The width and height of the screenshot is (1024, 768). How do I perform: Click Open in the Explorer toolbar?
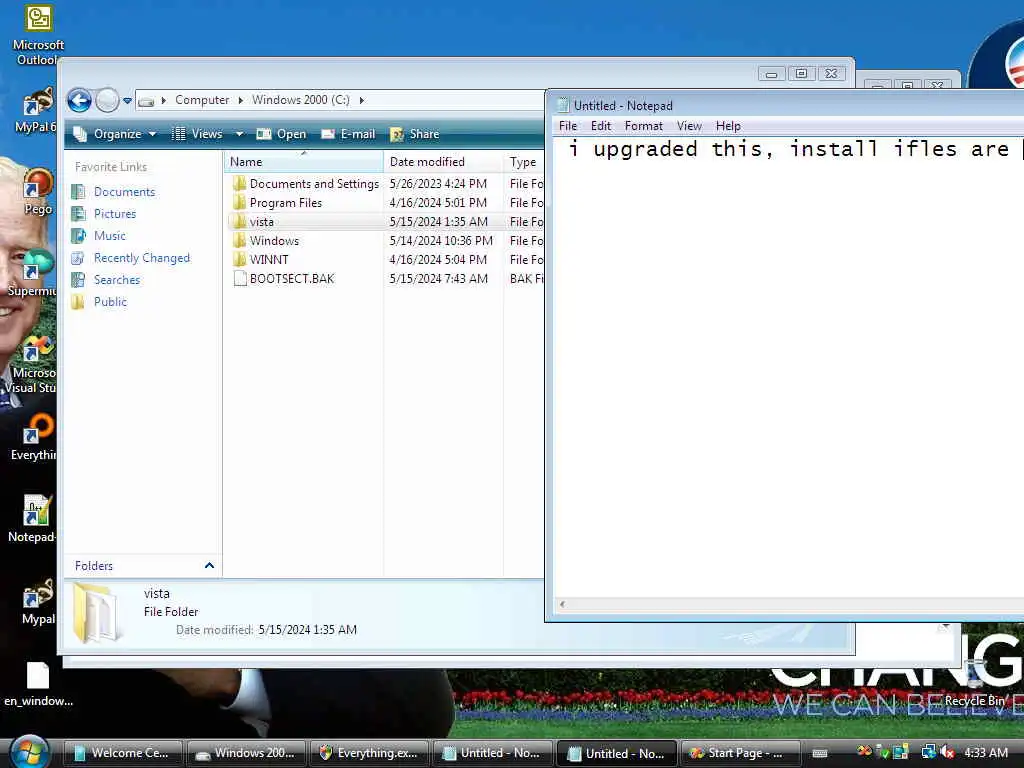[x=281, y=134]
